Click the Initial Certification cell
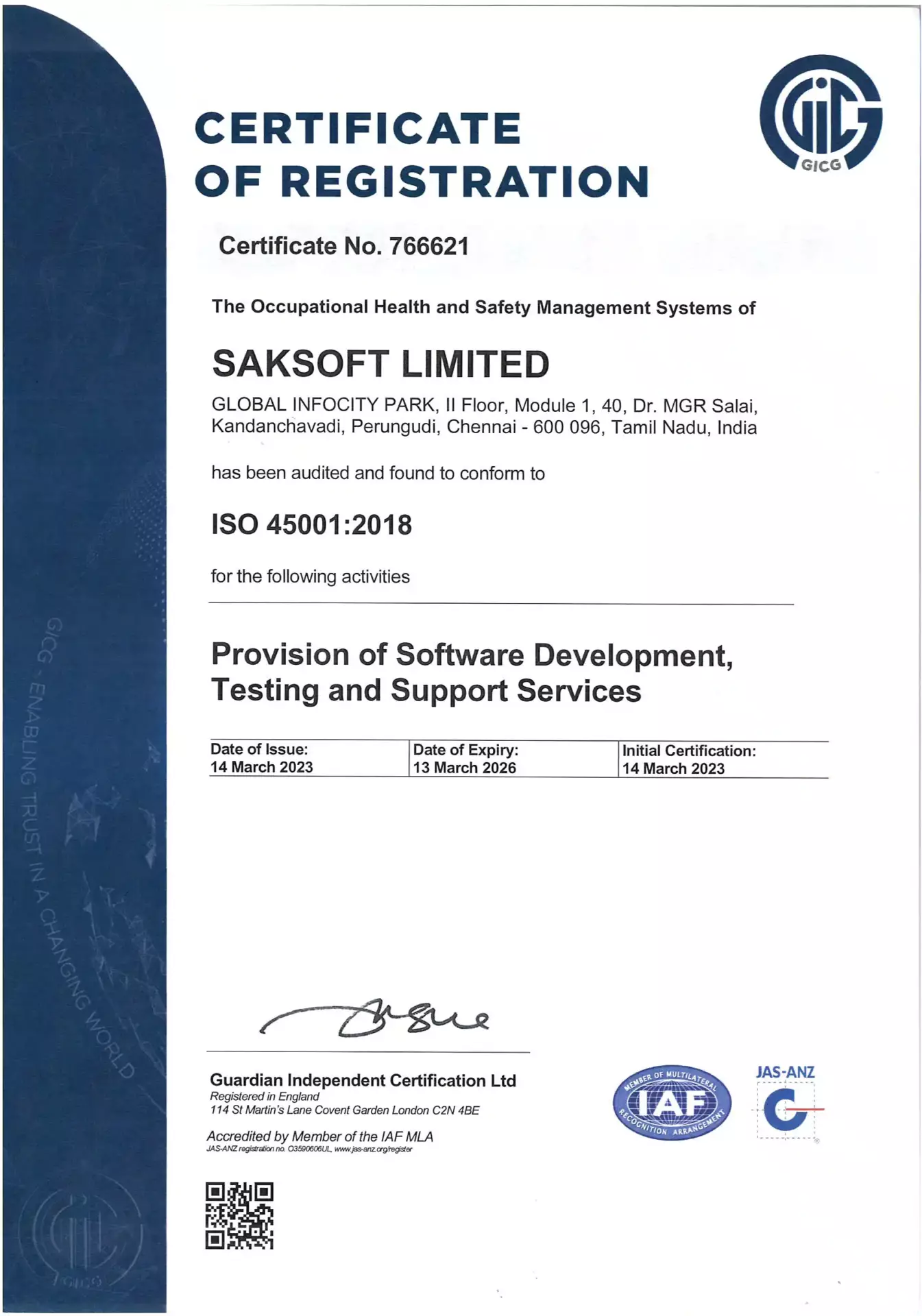Viewport: 922px width, 1316px height. 688,760
